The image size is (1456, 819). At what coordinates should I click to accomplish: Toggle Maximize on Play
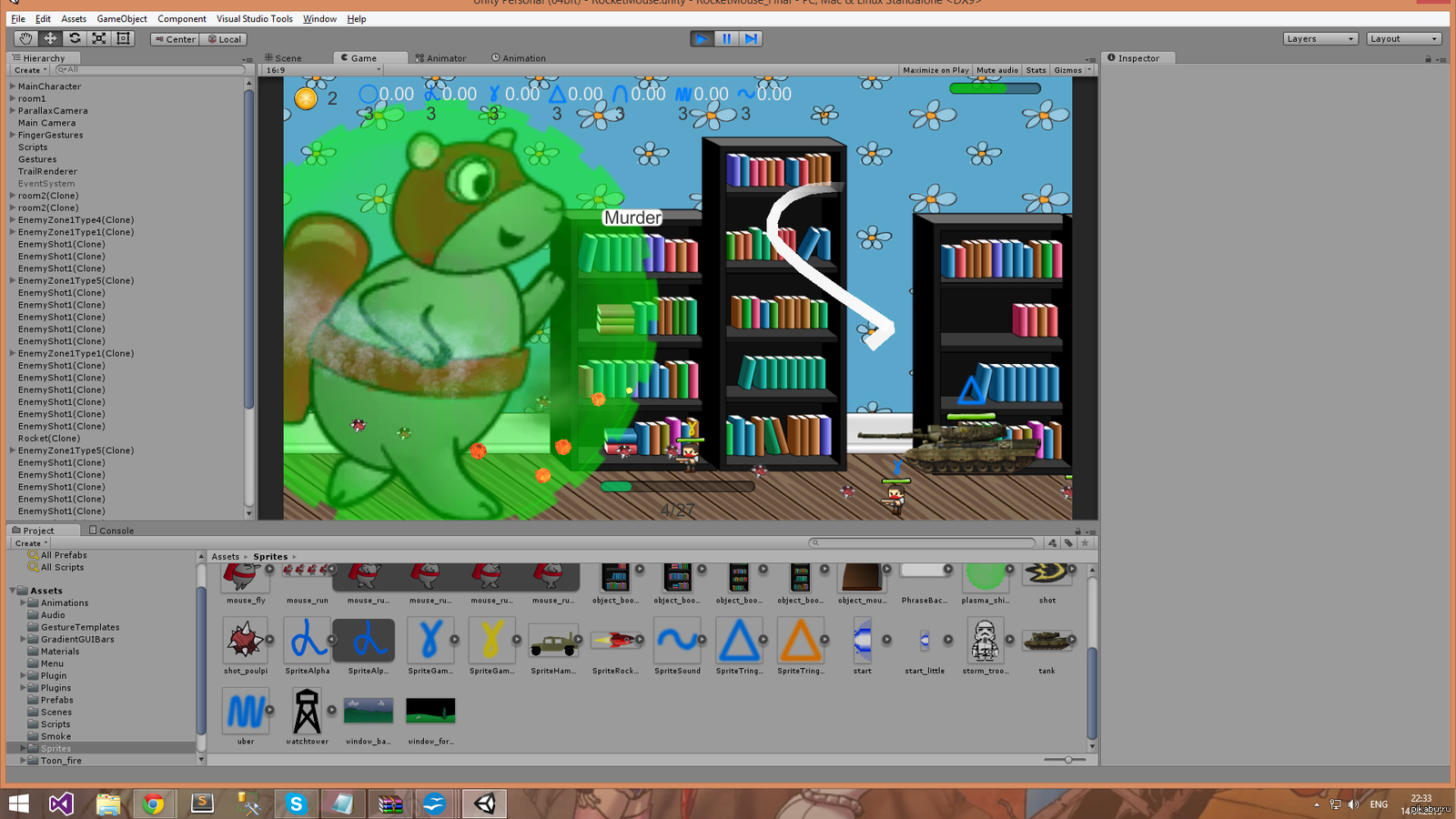pos(935,70)
